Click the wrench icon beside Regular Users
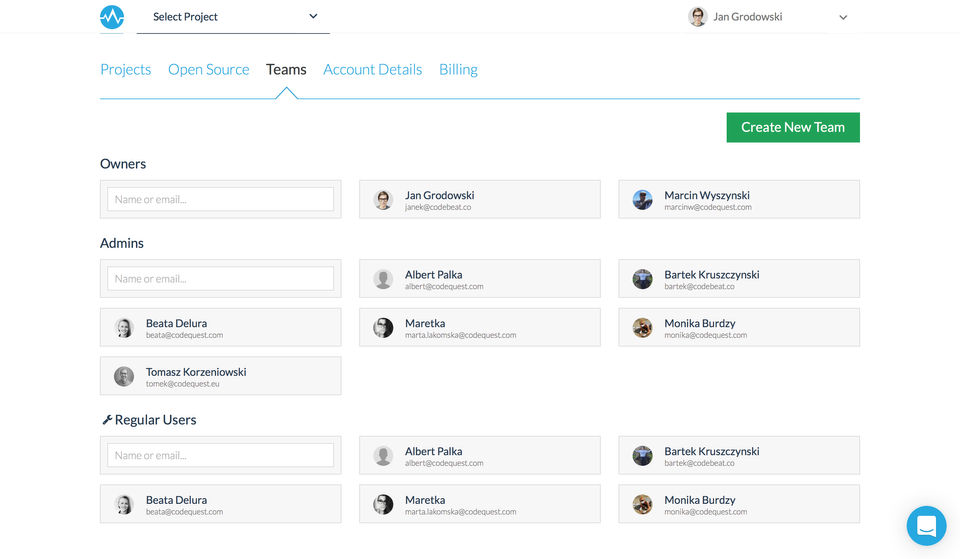The image size is (960, 559). (107, 419)
